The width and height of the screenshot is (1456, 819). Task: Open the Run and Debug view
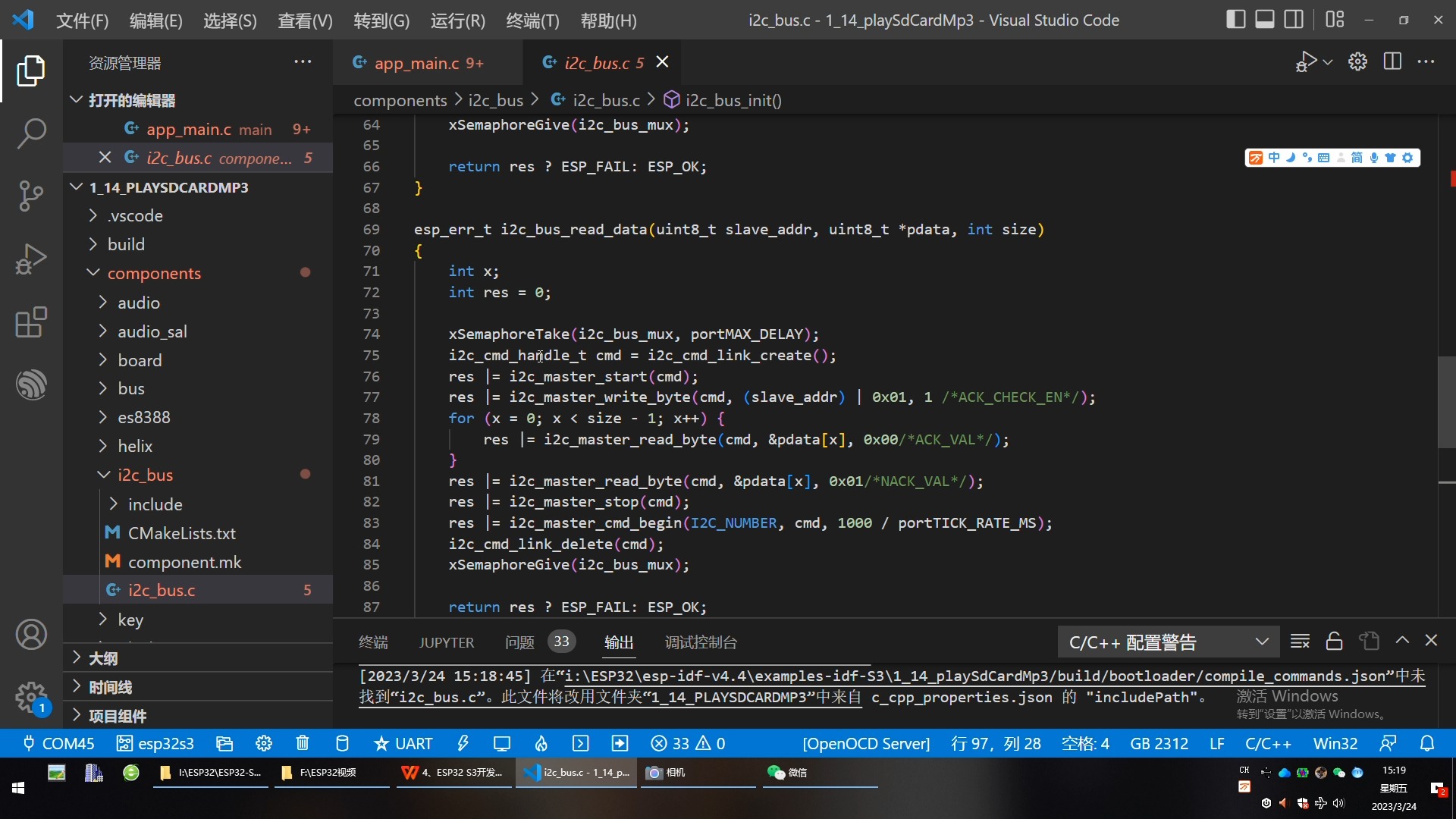[31, 259]
